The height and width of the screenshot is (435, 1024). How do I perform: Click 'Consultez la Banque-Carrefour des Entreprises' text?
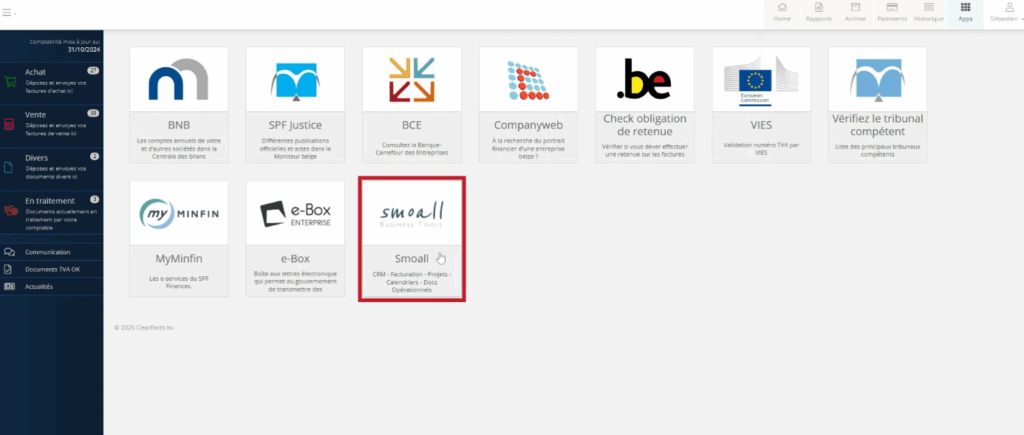point(412,149)
